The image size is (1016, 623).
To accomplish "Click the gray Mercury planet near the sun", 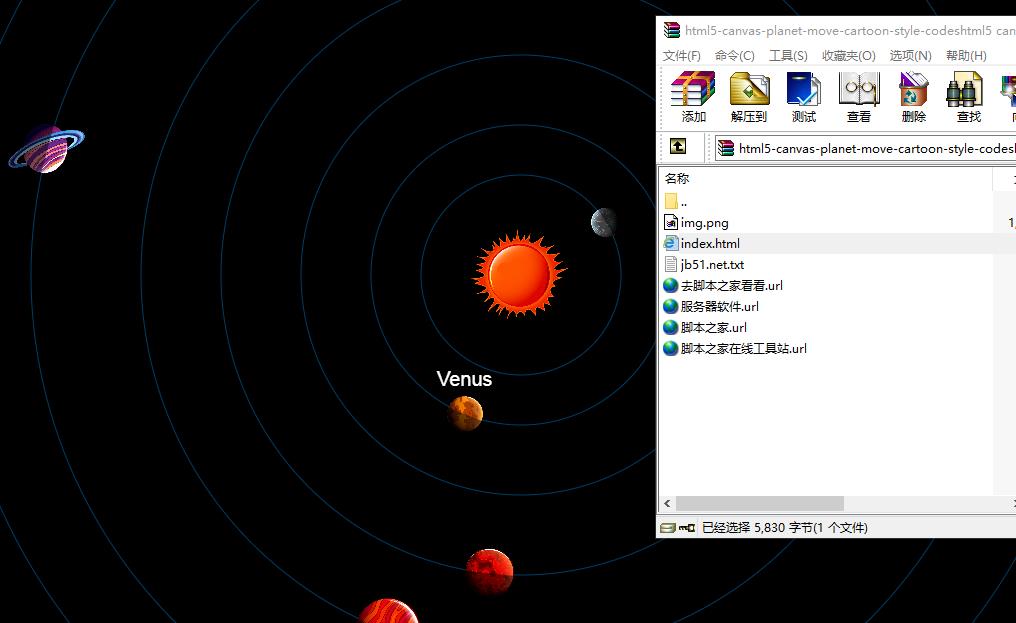I will pyautogui.click(x=603, y=222).
